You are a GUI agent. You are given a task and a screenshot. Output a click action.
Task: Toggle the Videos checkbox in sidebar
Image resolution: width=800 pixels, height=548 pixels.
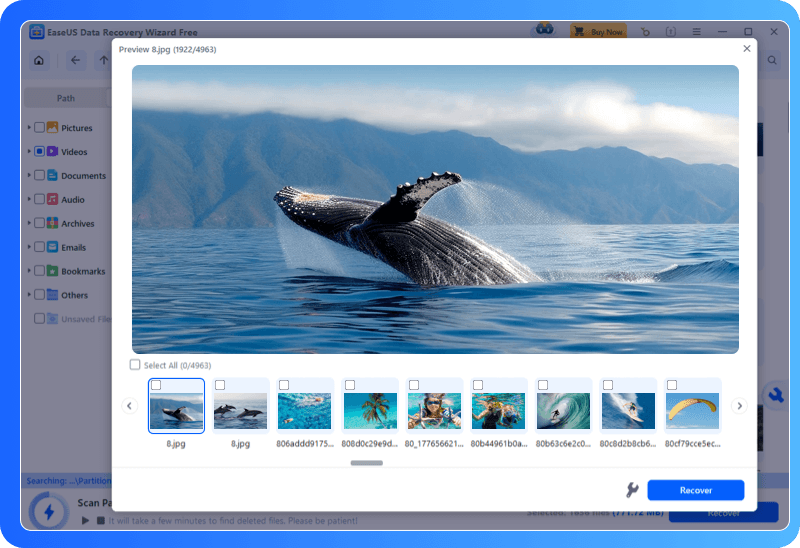39,152
